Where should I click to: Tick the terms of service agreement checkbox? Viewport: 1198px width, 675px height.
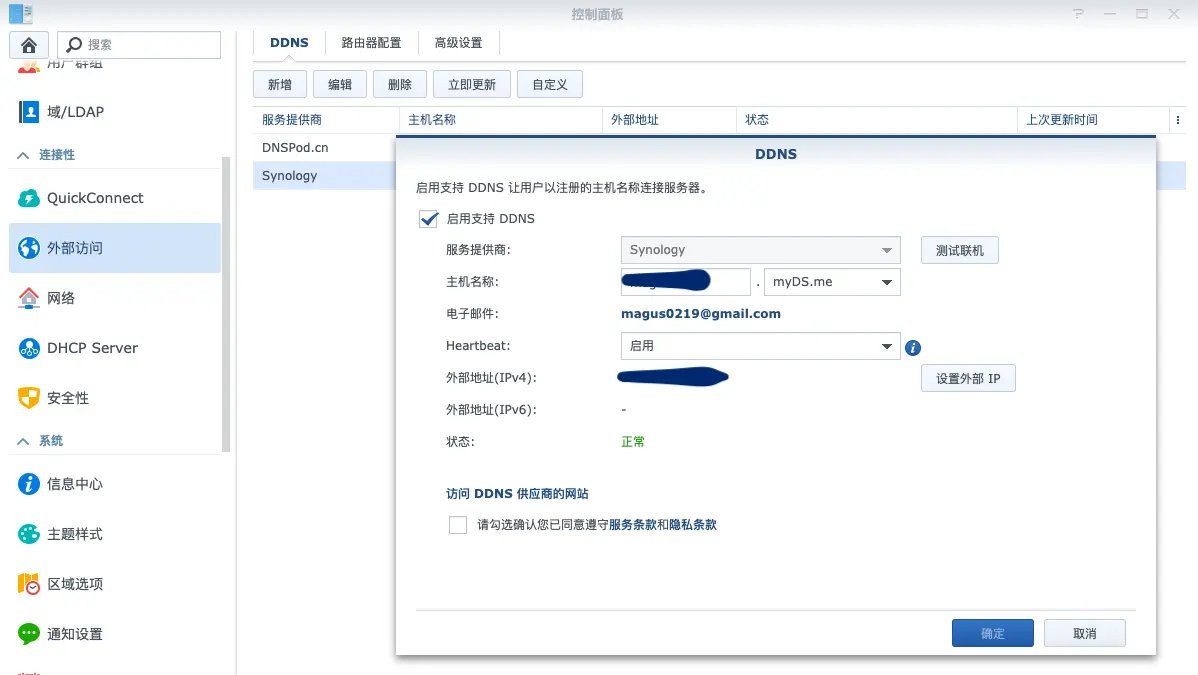coord(458,525)
